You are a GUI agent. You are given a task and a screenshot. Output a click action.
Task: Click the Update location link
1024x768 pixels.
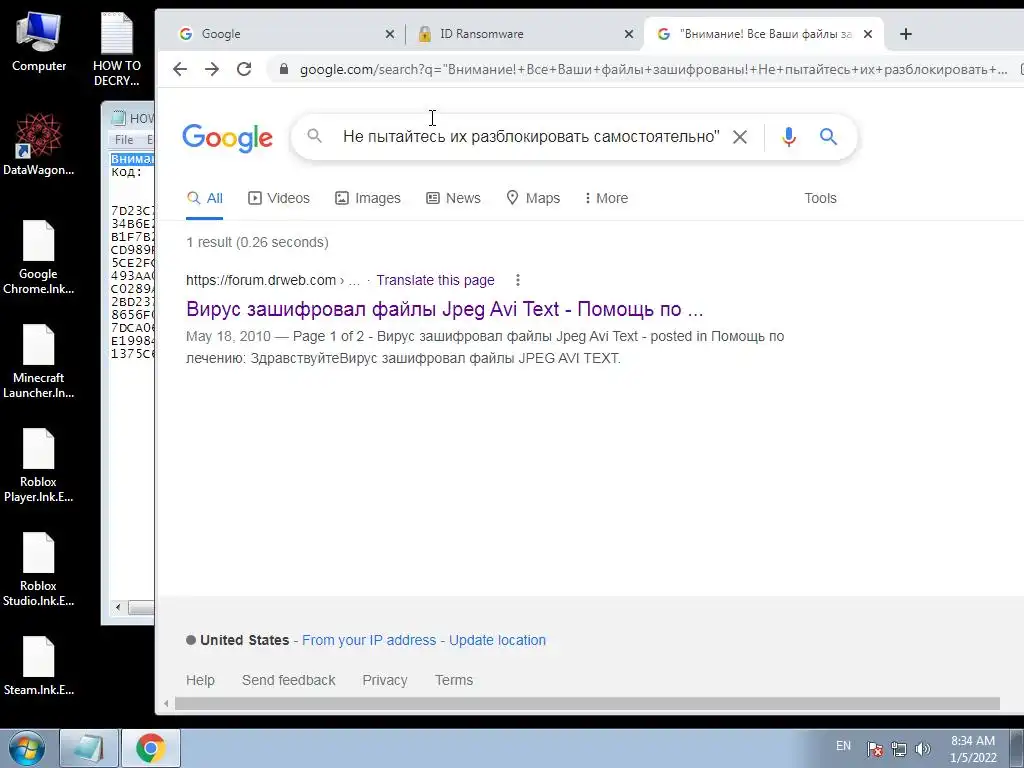point(497,640)
